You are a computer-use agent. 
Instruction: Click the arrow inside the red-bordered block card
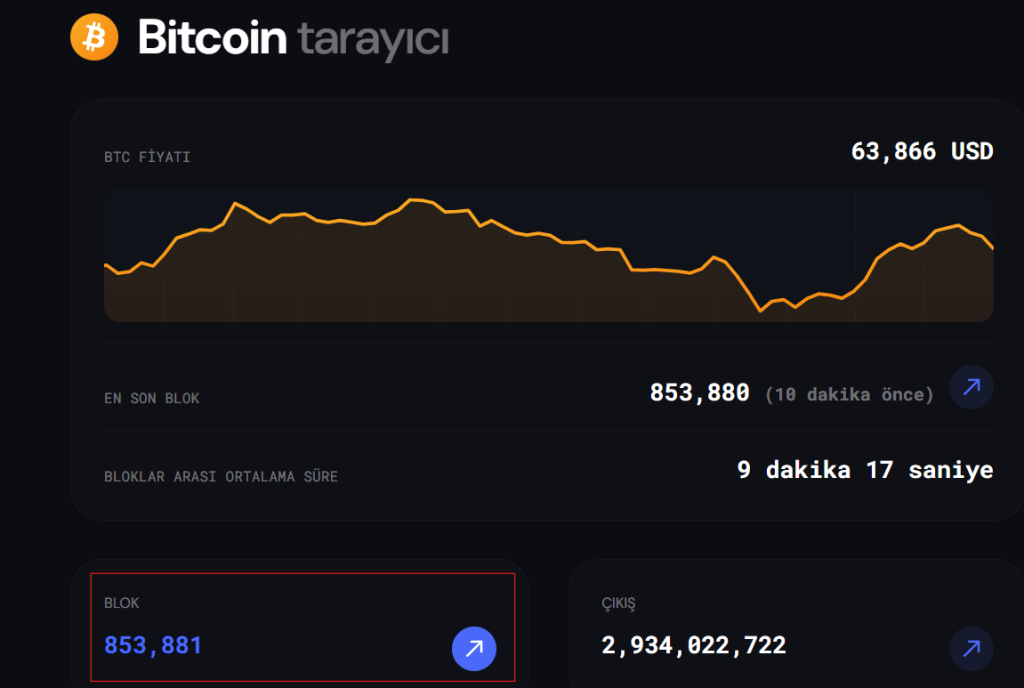tap(474, 649)
